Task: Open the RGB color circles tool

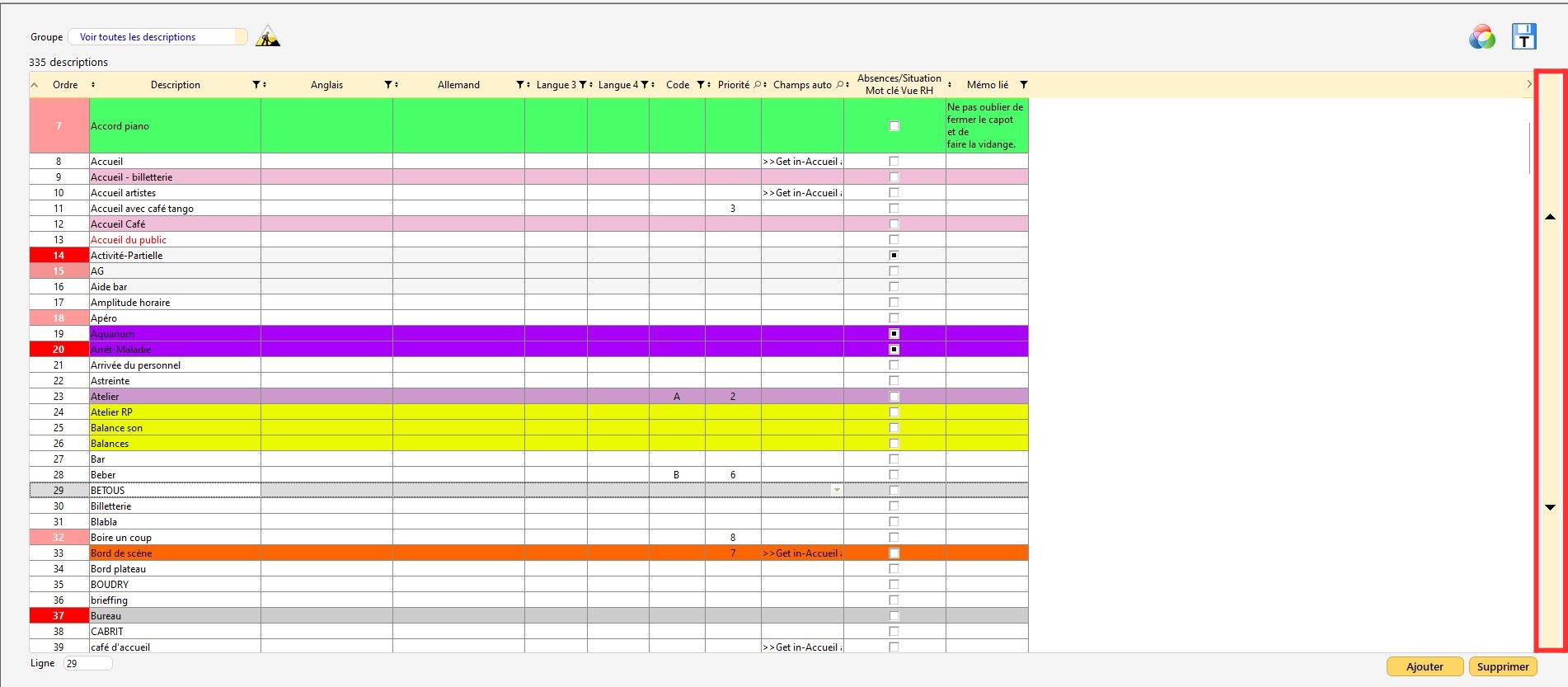Action: click(x=1481, y=37)
